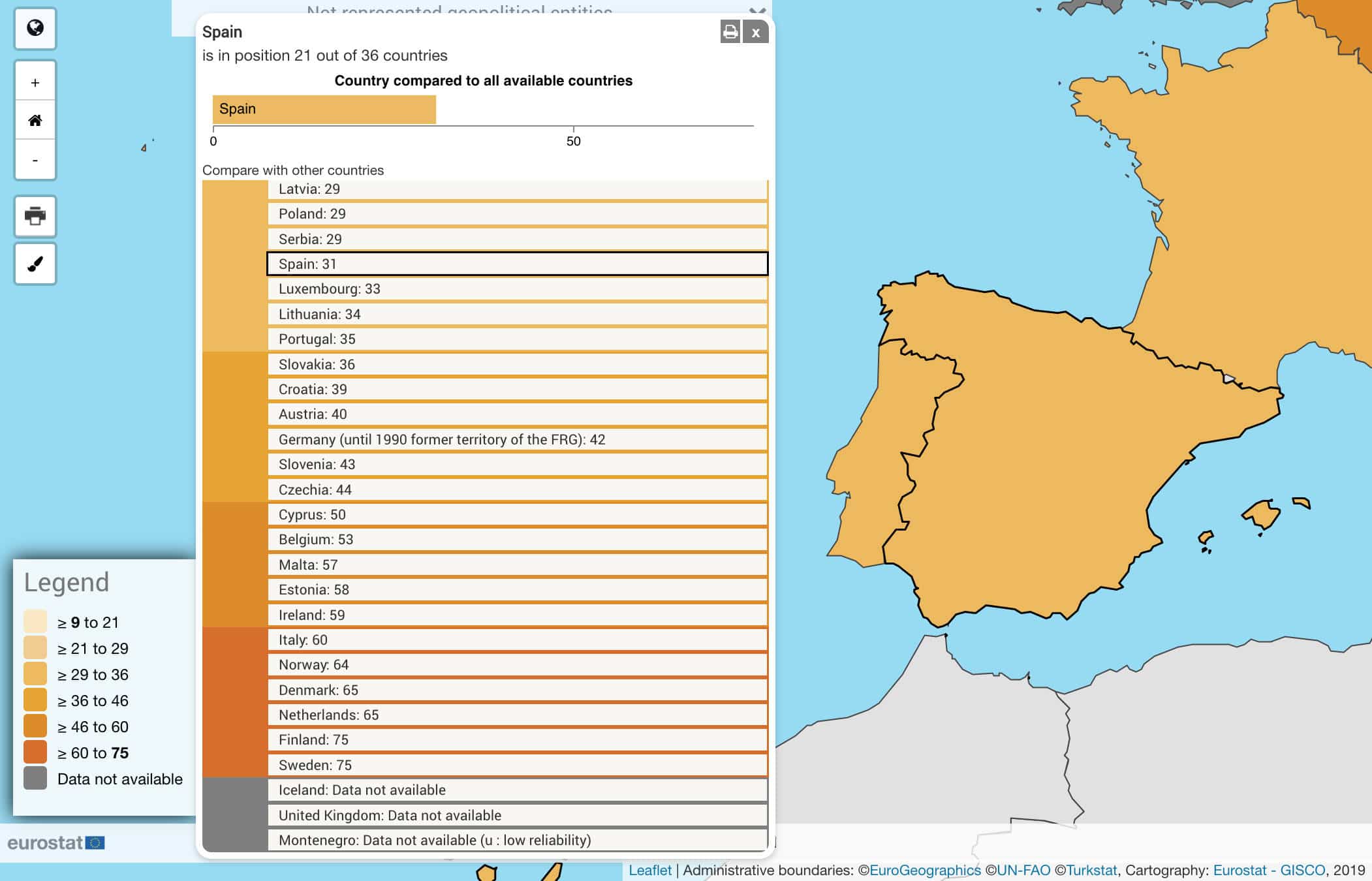Open the paintbrush style tool
The image size is (1372, 881).
pyautogui.click(x=35, y=264)
